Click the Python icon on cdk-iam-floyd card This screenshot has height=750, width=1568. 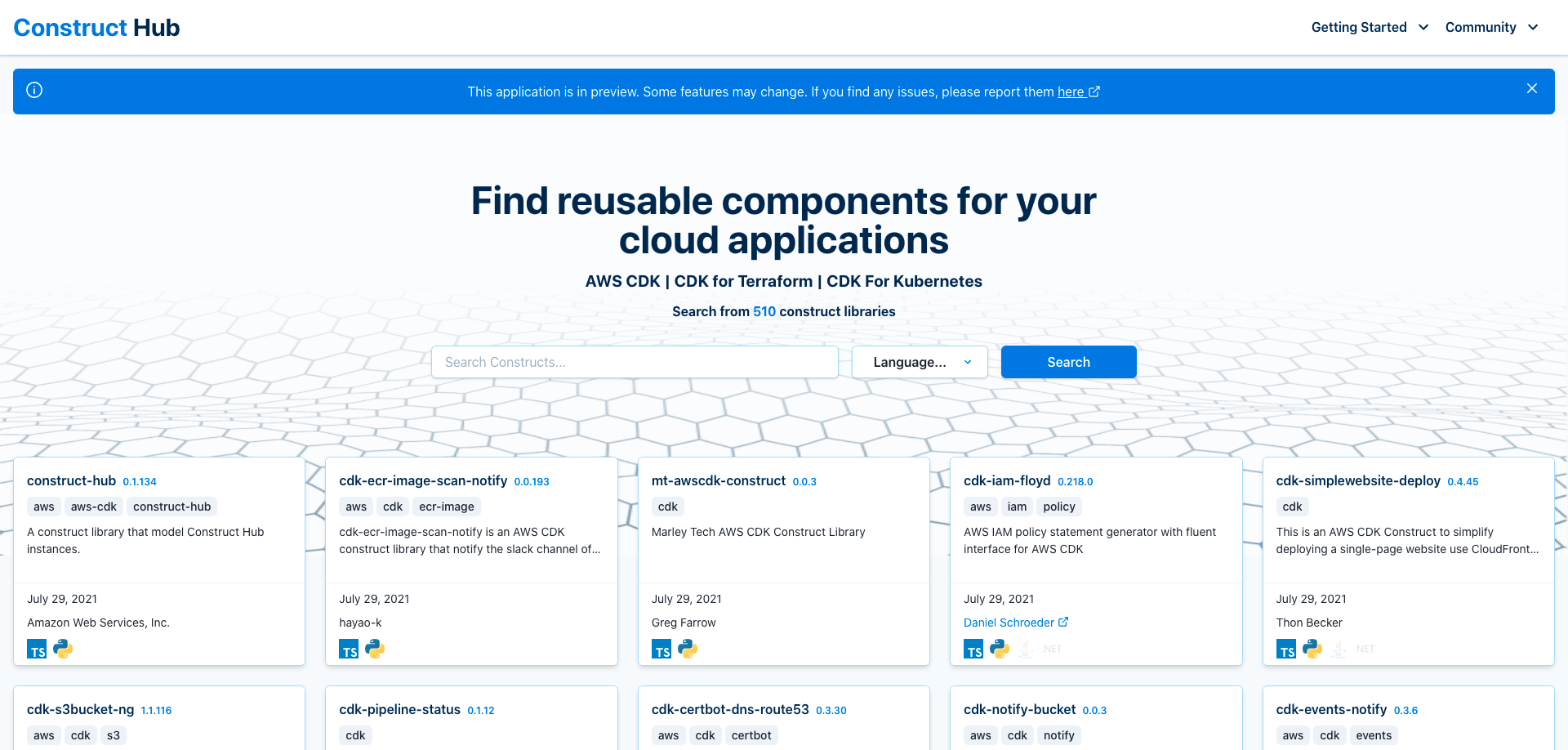coord(1000,649)
